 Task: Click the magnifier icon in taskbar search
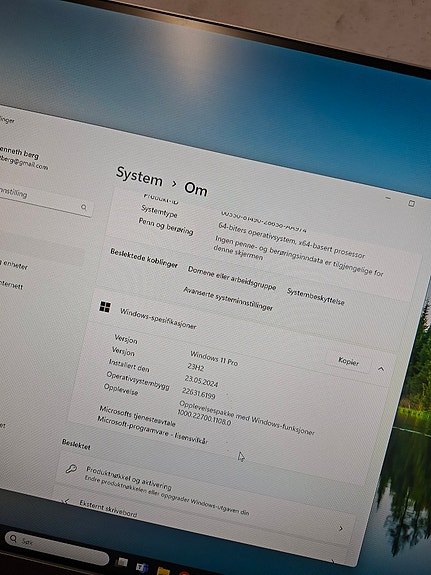coord(14,538)
